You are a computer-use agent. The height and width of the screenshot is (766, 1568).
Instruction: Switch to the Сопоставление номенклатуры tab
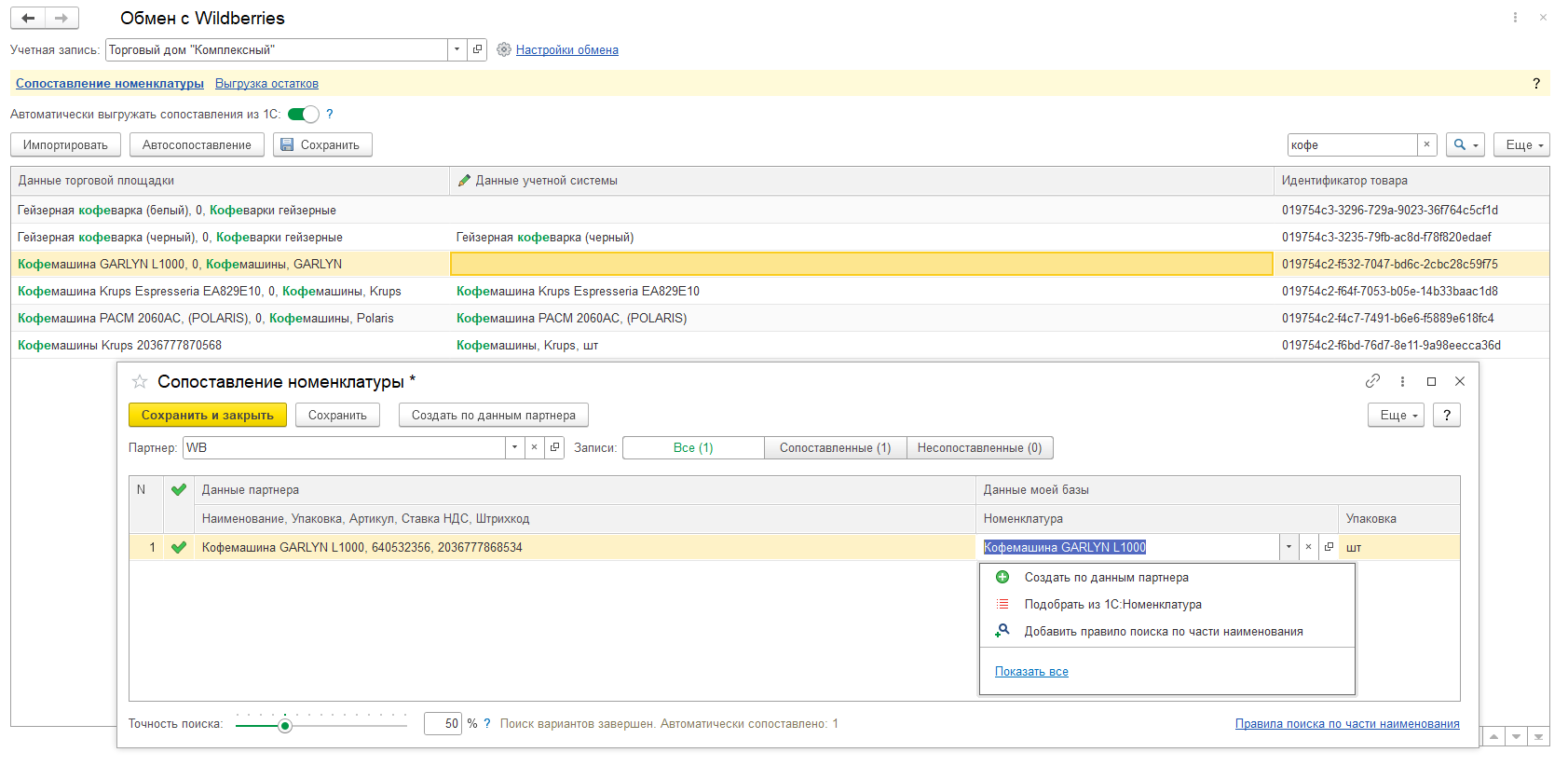[x=110, y=83]
